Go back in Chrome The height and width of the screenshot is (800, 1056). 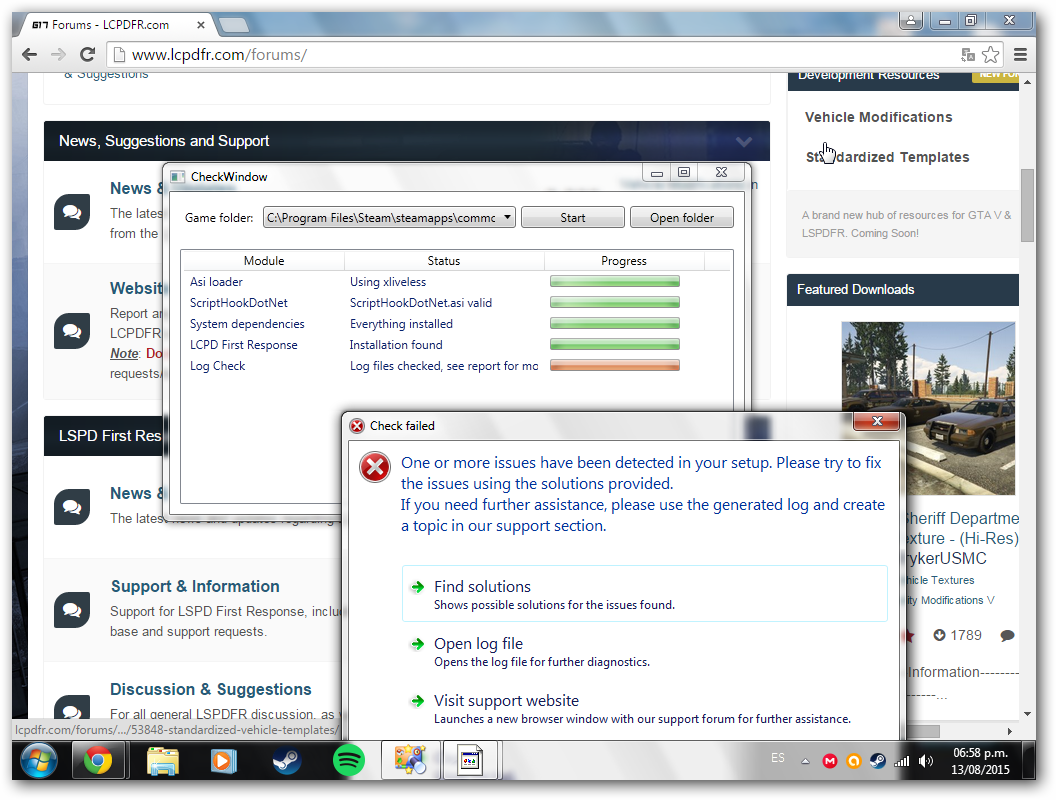click(29, 55)
